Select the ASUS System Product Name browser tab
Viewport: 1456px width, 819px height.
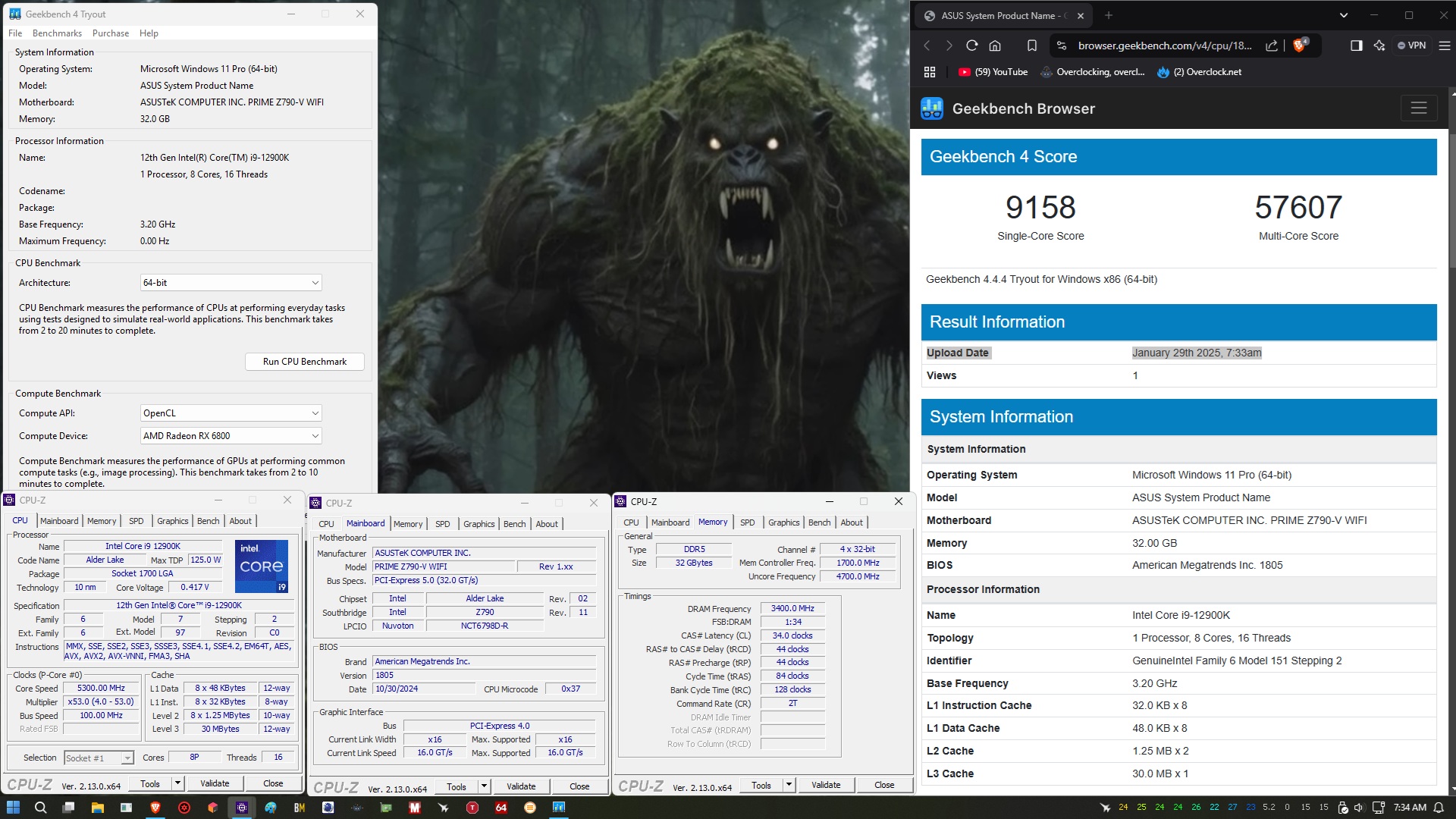click(x=1003, y=15)
